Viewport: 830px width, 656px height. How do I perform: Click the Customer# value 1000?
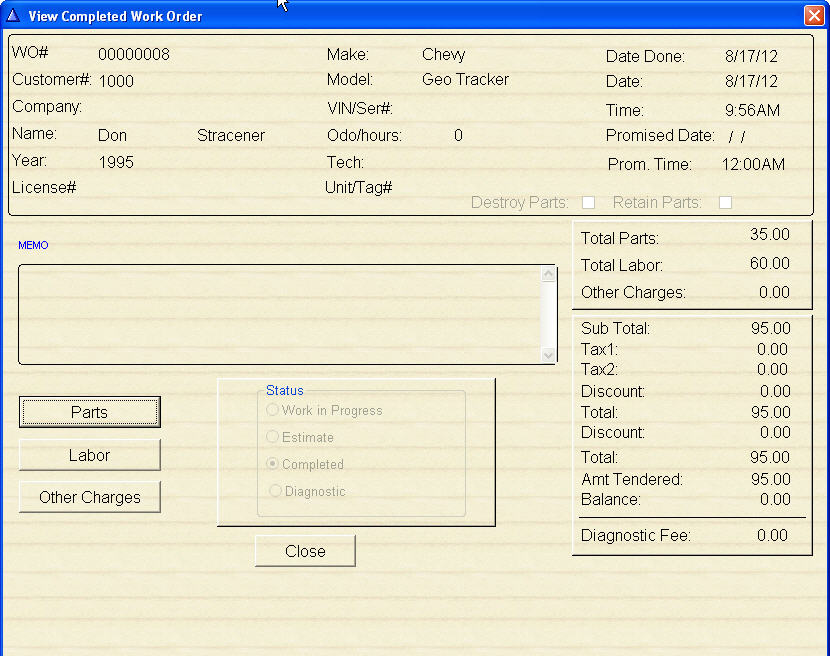click(116, 81)
